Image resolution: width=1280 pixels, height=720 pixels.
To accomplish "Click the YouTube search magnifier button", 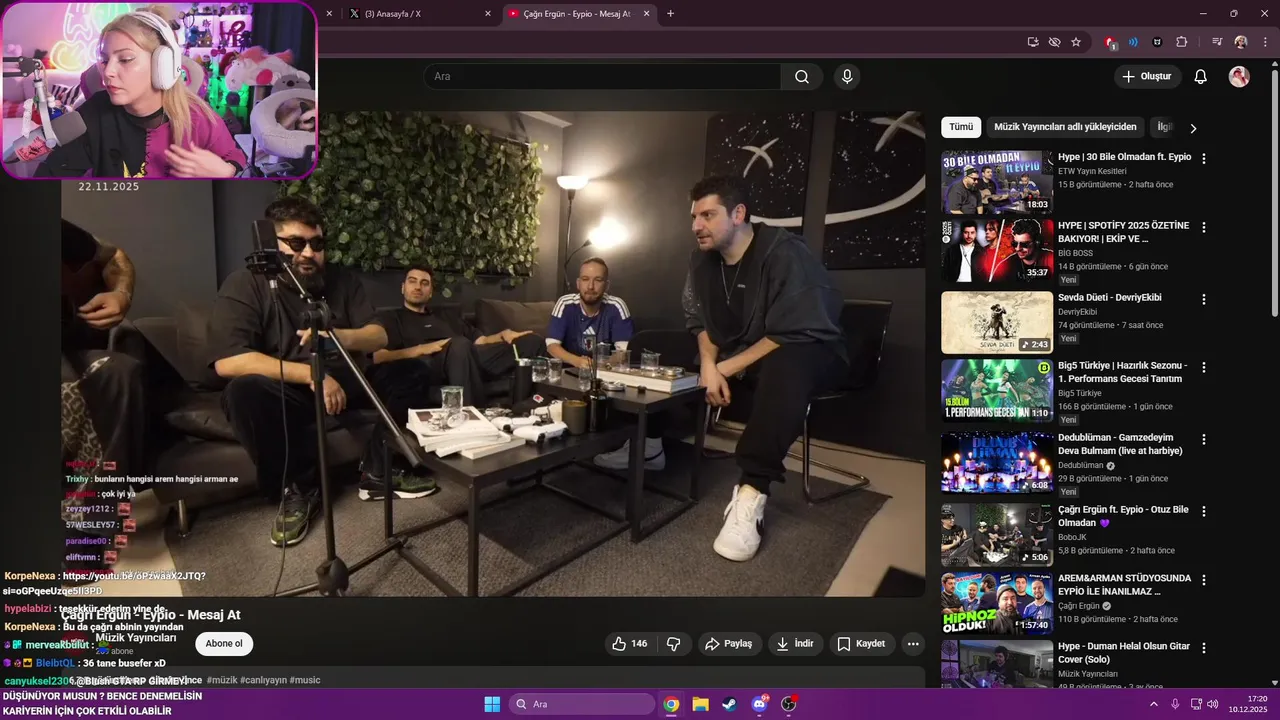I will click(802, 77).
